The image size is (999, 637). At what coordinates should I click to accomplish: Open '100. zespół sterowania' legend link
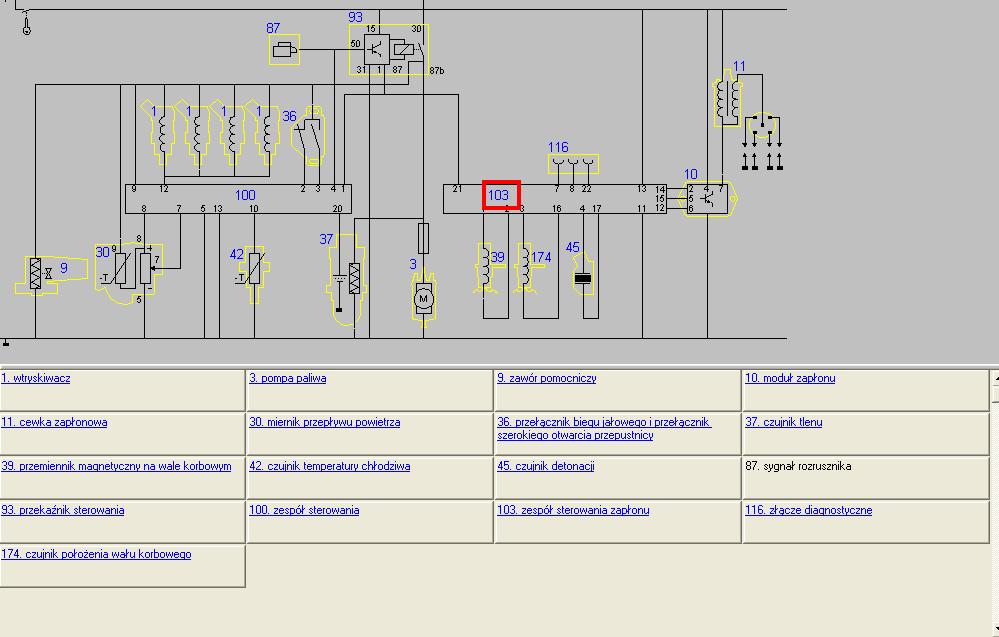[304, 510]
